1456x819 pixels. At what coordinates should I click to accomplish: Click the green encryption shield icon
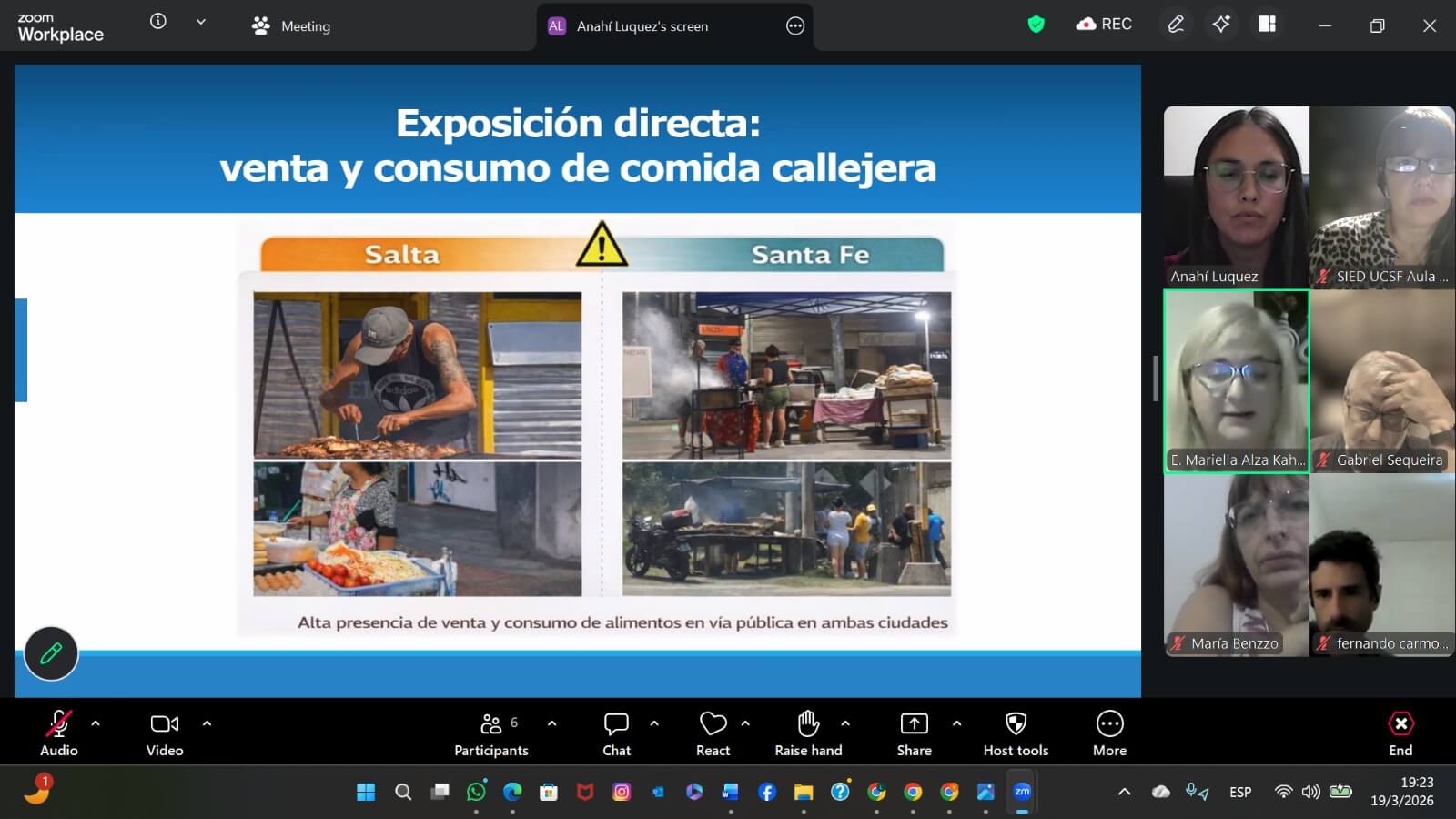(1036, 25)
